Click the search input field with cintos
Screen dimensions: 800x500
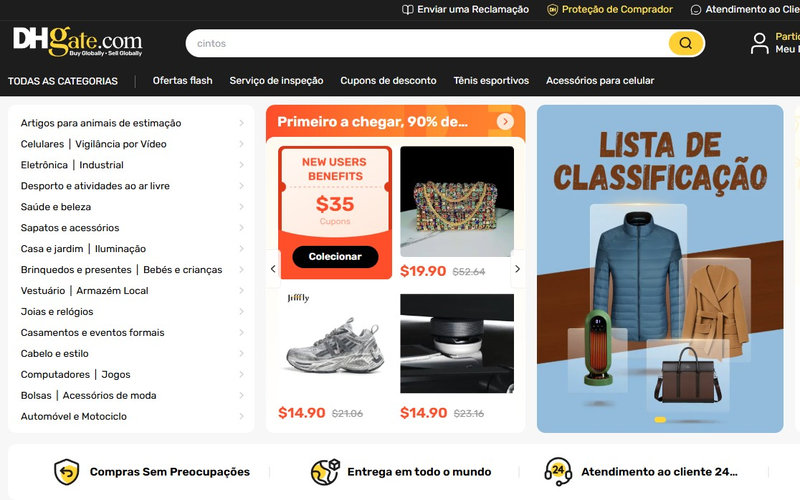[x=427, y=43]
